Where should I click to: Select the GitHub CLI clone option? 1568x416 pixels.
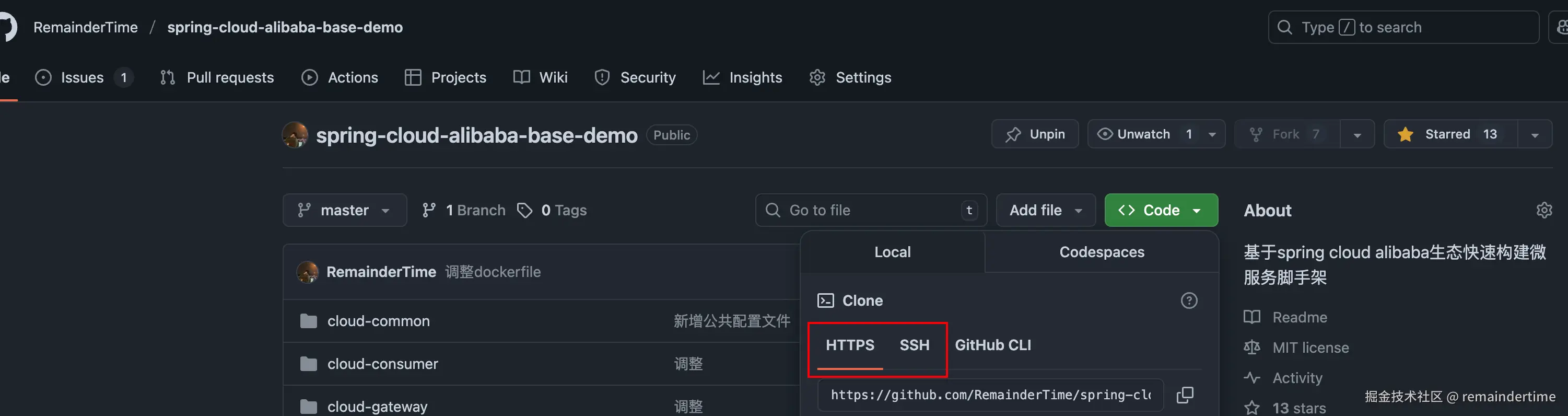(993, 345)
